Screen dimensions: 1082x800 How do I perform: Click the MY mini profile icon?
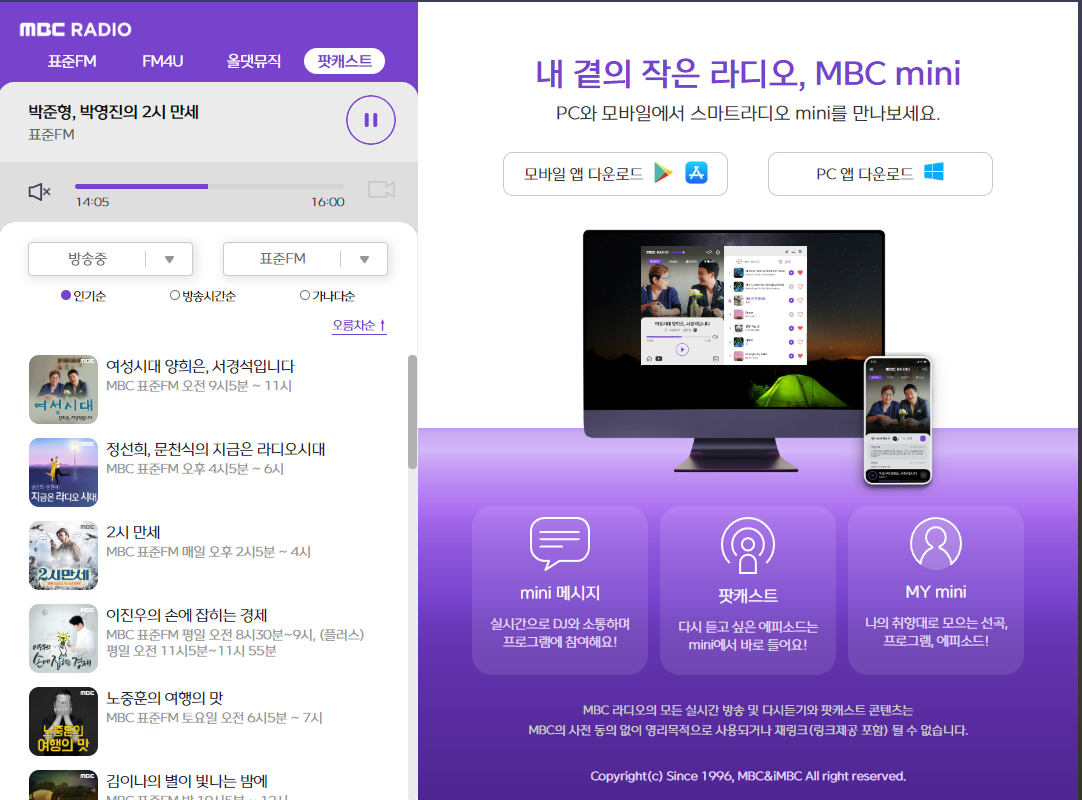(x=935, y=544)
